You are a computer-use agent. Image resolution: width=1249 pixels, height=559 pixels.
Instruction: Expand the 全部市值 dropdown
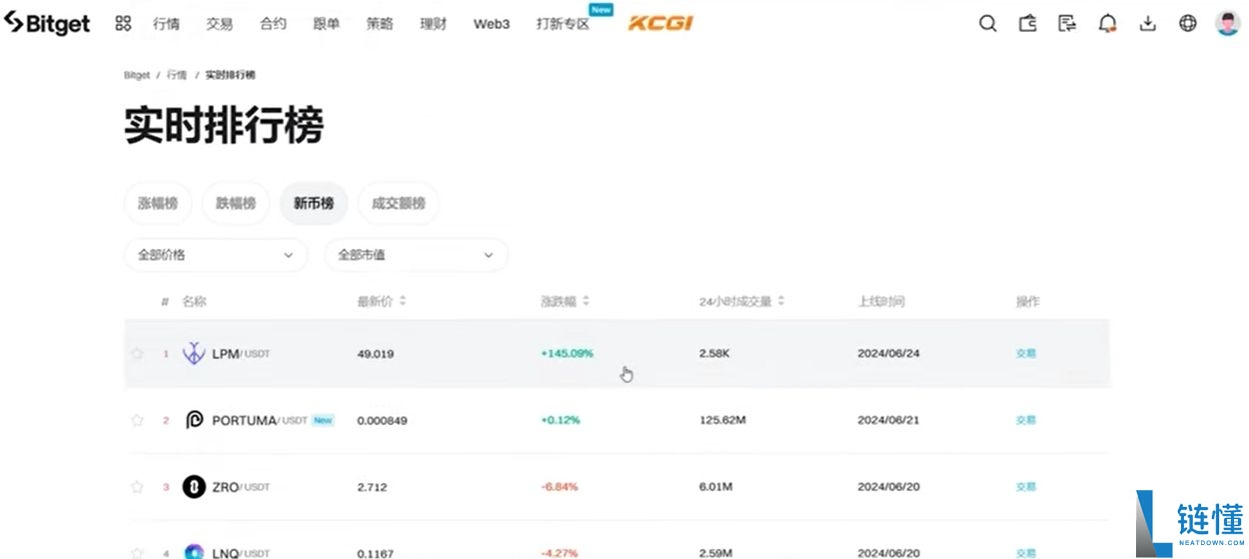tap(415, 255)
